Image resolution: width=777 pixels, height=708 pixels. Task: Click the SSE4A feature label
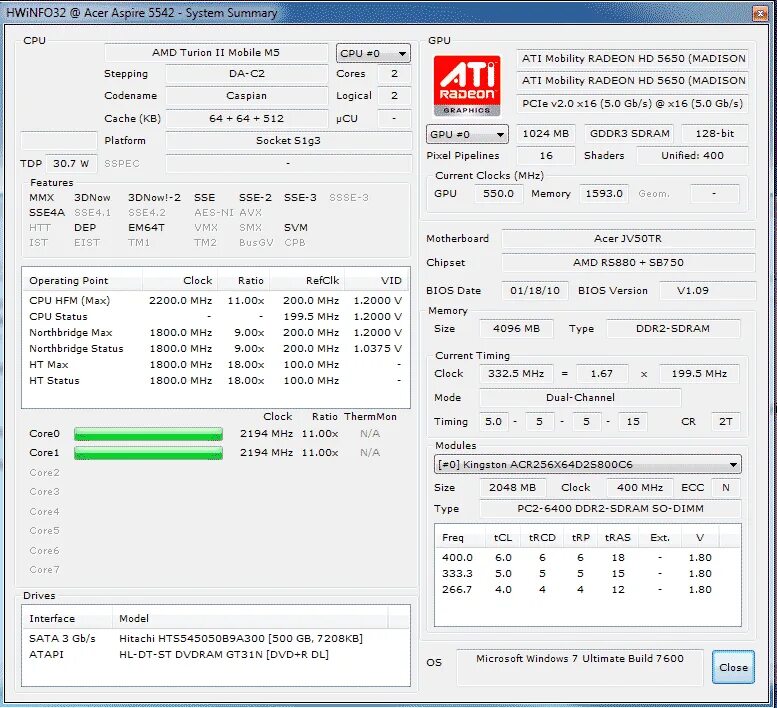click(47, 213)
